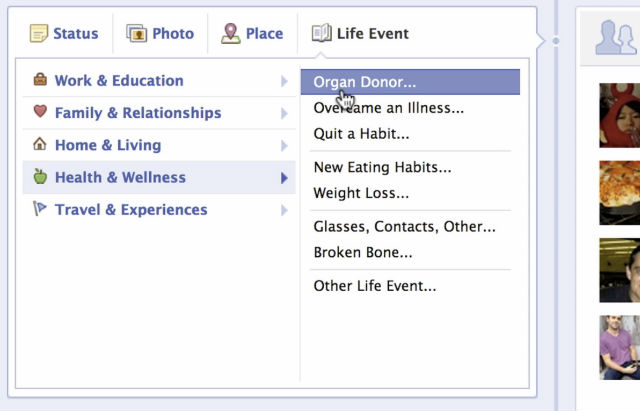The width and height of the screenshot is (640, 411).
Task: Click the Status pencil note icon
Action: tap(39, 33)
